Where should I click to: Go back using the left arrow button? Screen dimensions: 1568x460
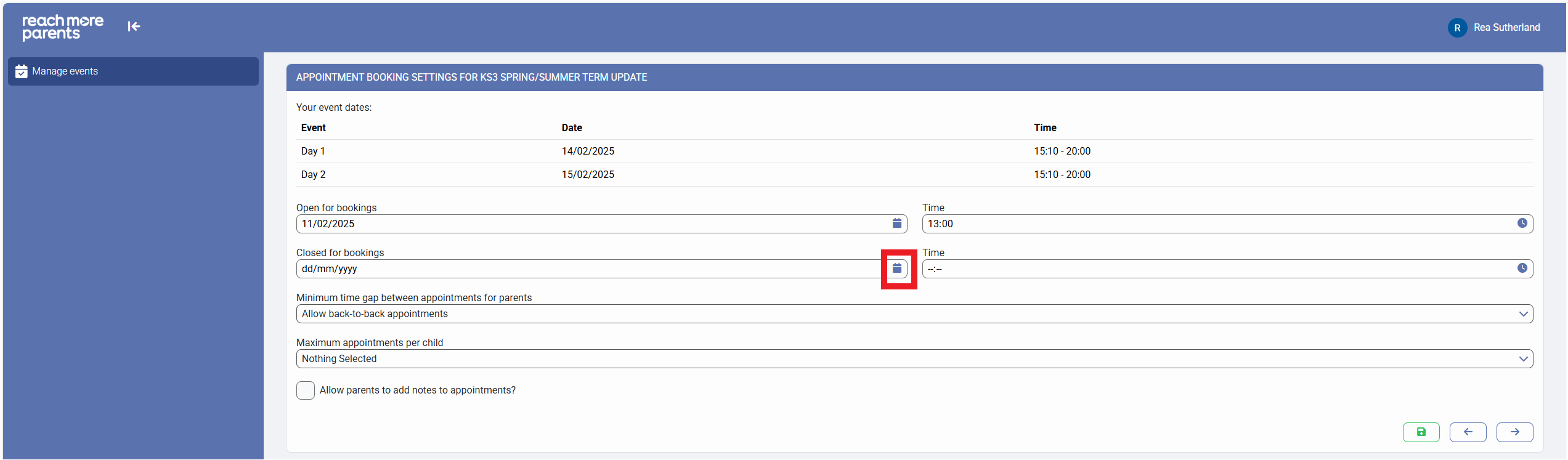pyautogui.click(x=1467, y=432)
